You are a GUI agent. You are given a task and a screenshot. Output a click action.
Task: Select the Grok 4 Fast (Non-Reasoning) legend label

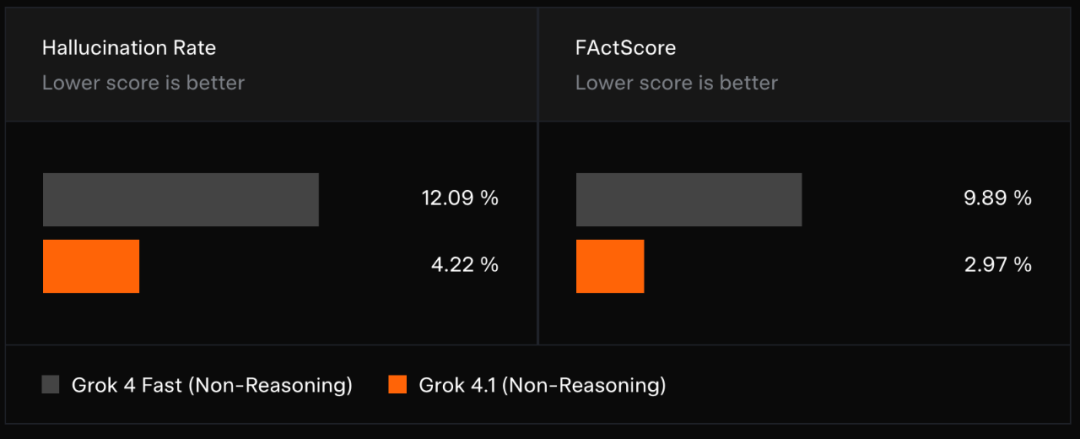[x=212, y=385]
